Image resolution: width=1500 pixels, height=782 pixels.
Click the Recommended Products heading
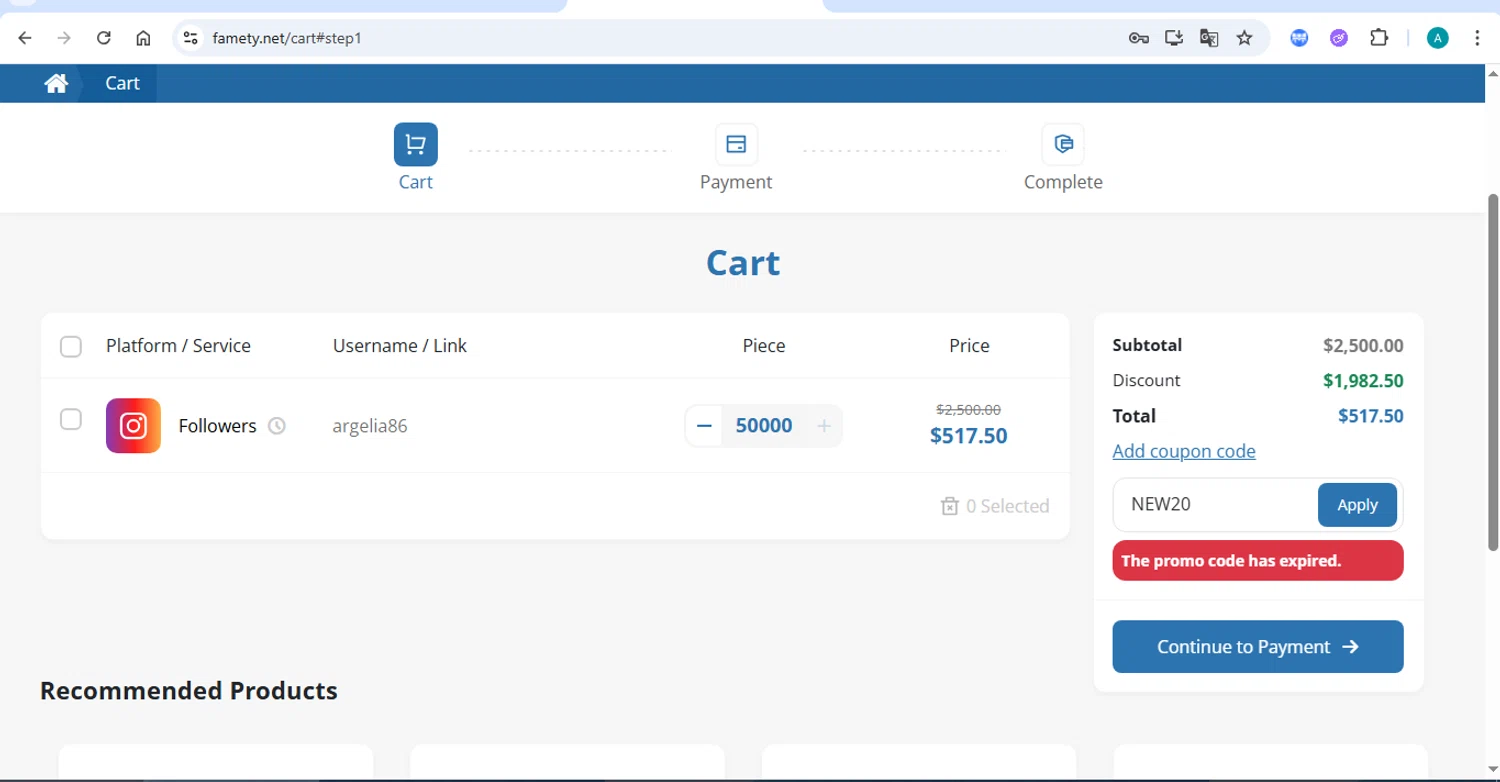(189, 691)
